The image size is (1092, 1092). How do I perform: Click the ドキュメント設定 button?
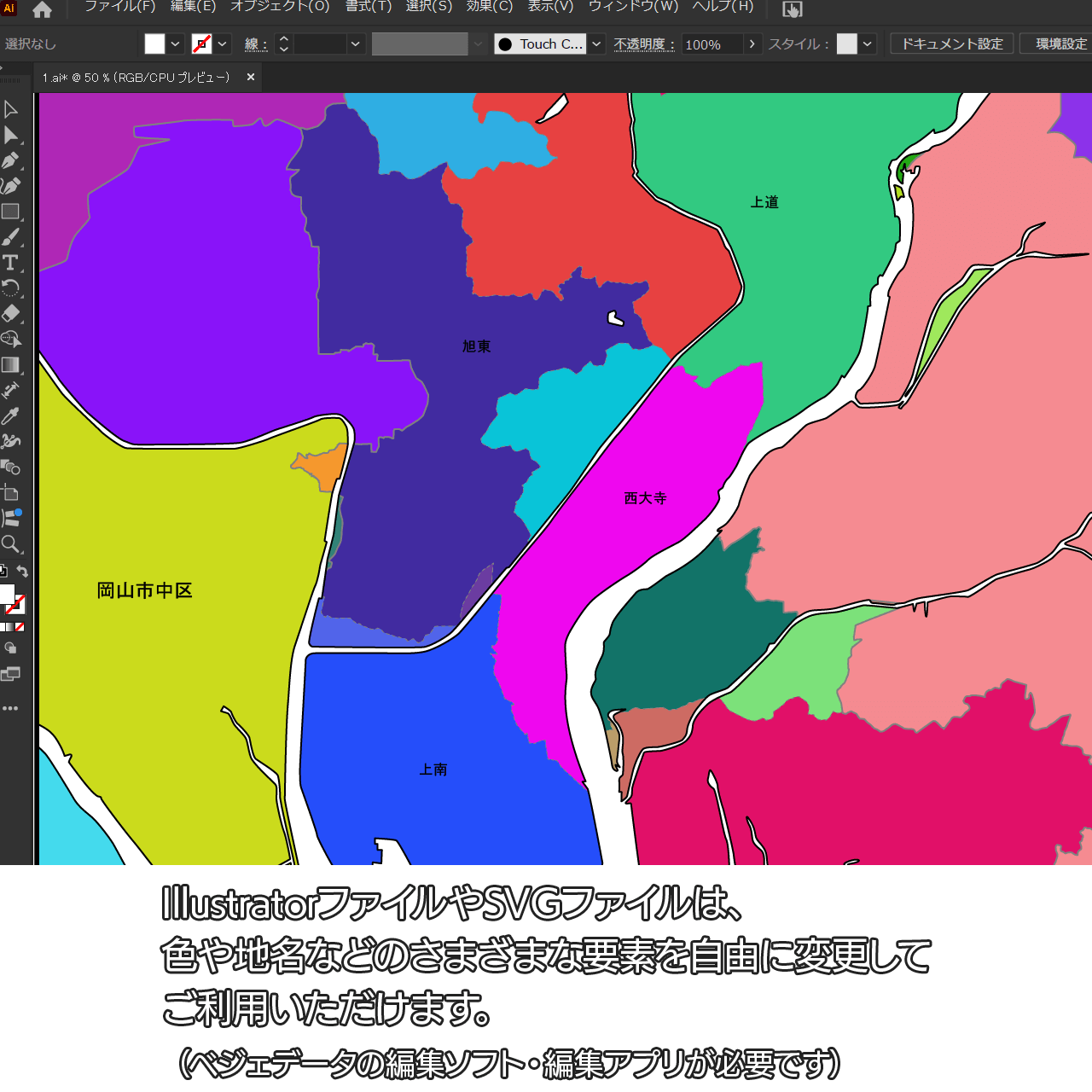(952, 44)
